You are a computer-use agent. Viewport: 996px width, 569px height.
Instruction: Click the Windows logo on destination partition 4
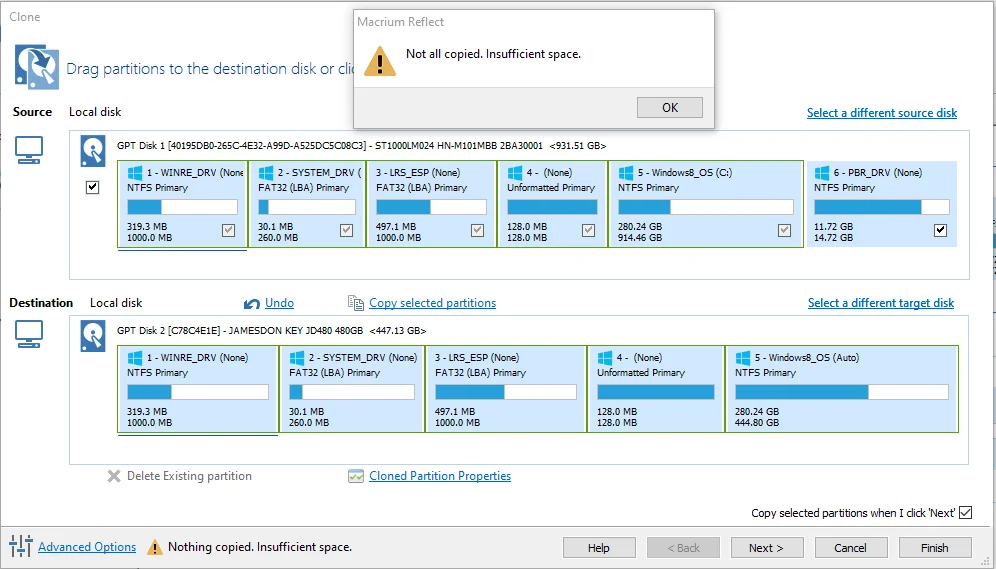(605, 358)
